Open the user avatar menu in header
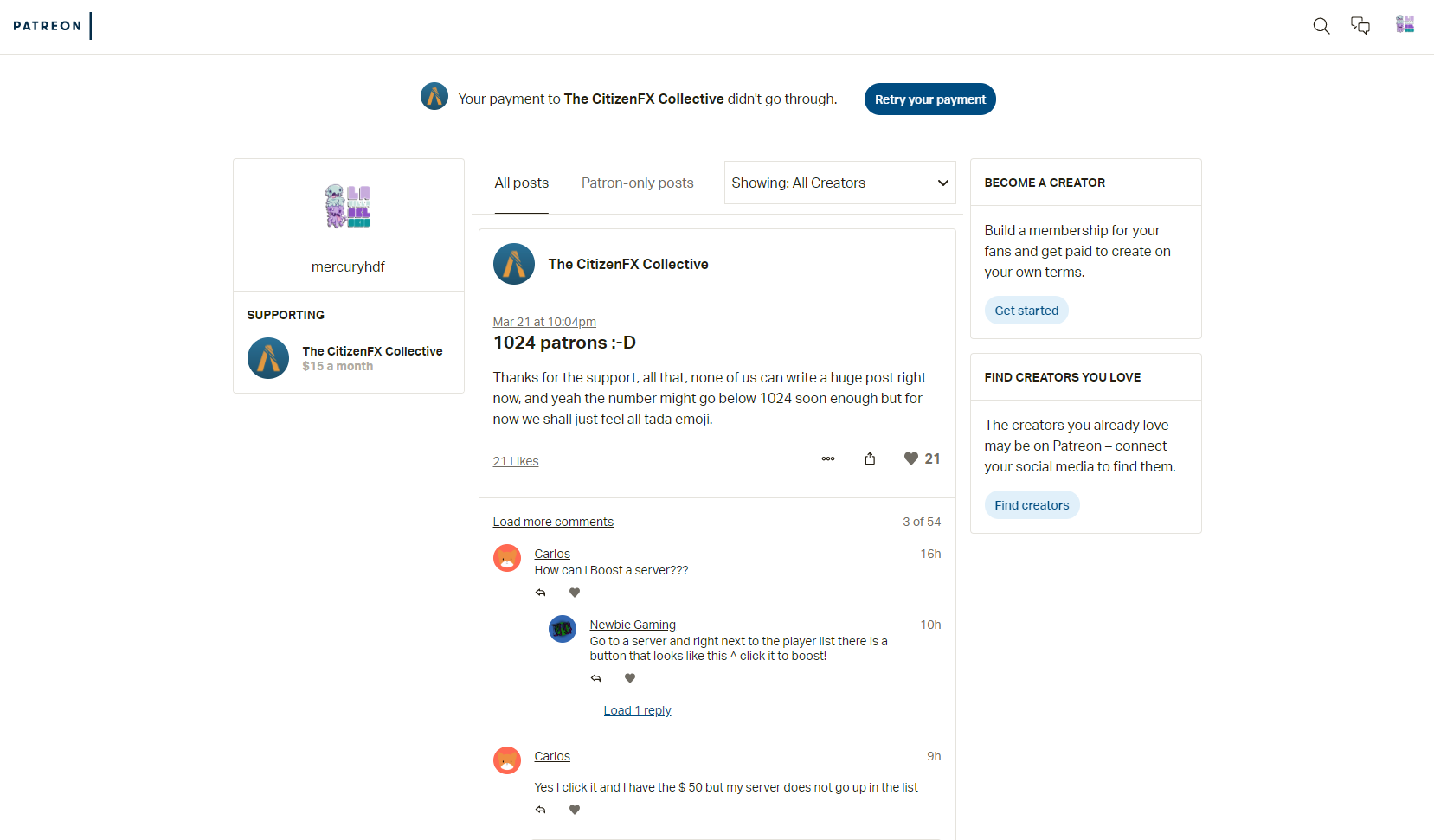This screenshot has height=840, width=1434. (1405, 24)
